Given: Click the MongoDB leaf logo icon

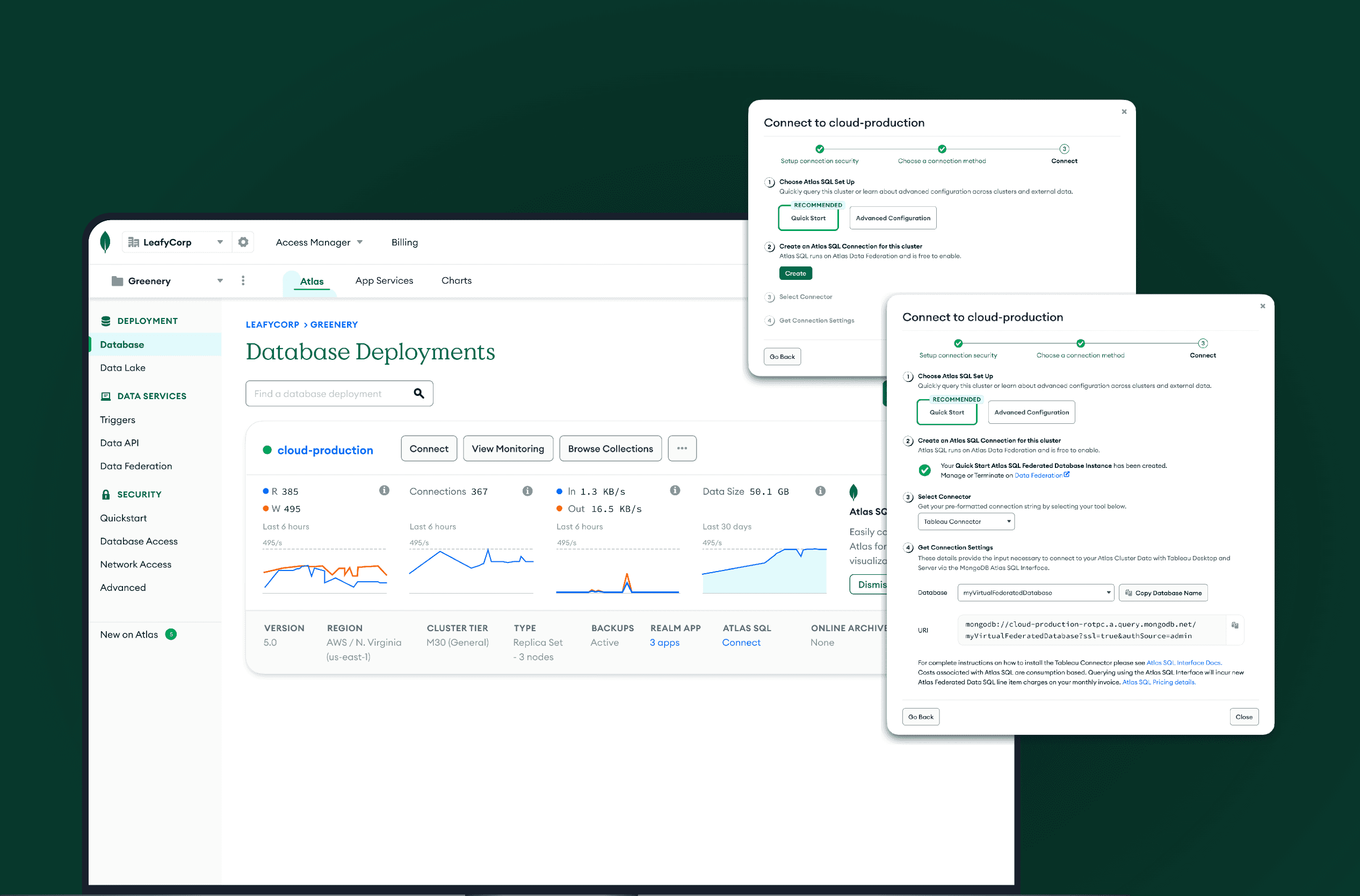Looking at the screenshot, I should (105, 242).
